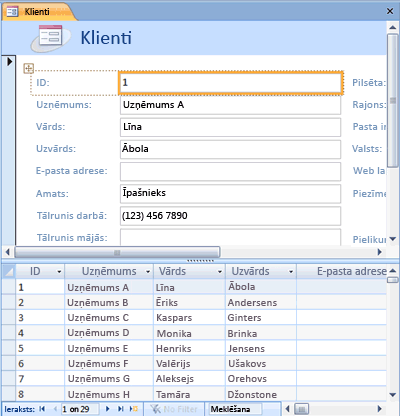The width and height of the screenshot is (400, 416).
Task: Open the ID column filter dropdown
Action: [x=59, y=272]
